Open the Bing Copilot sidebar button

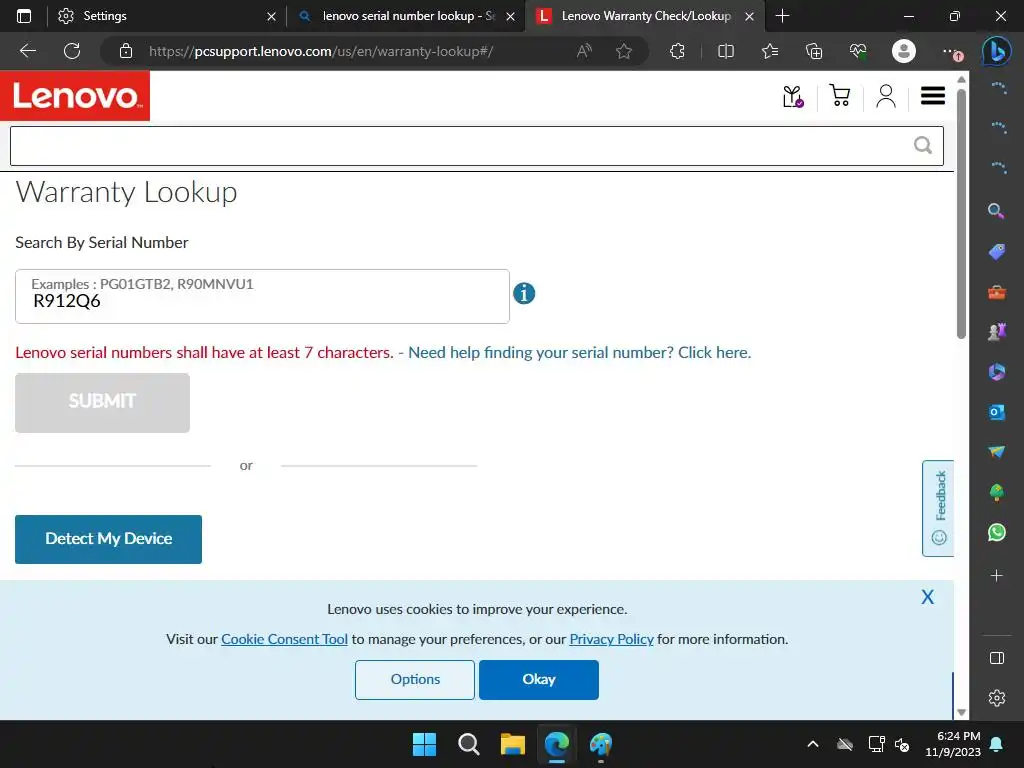click(x=997, y=51)
